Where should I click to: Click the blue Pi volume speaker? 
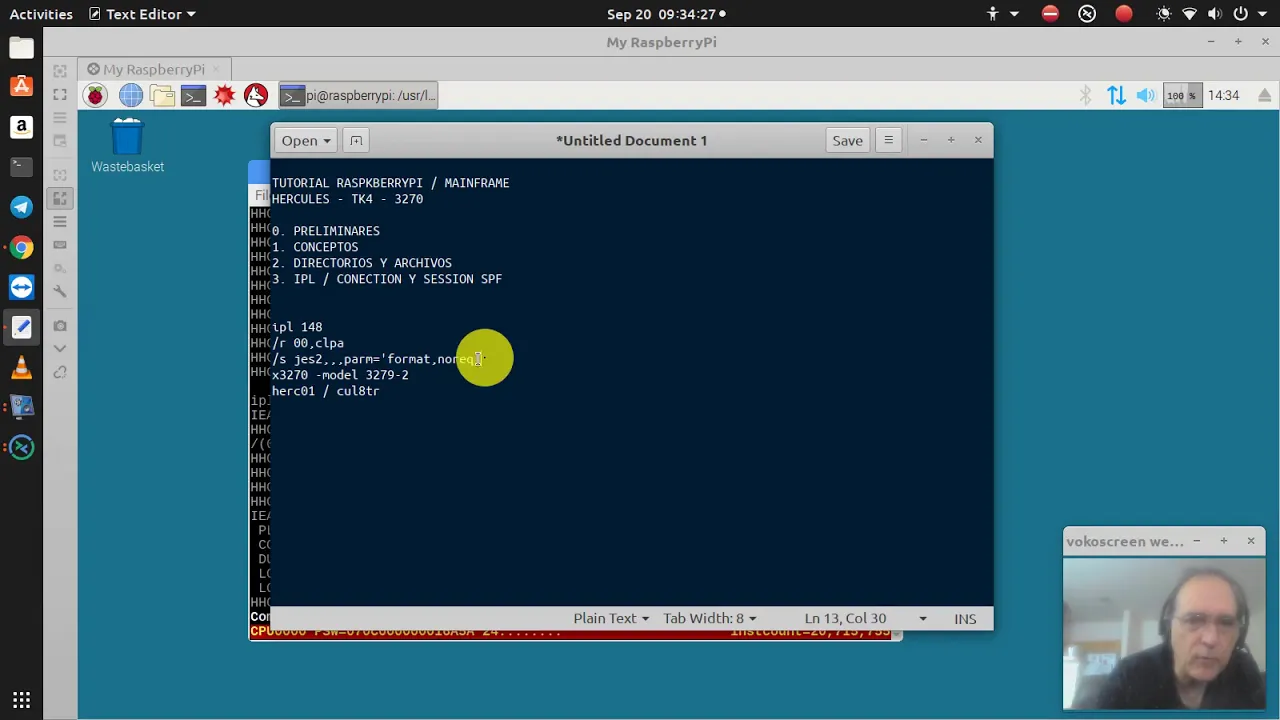pyautogui.click(x=1146, y=96)
